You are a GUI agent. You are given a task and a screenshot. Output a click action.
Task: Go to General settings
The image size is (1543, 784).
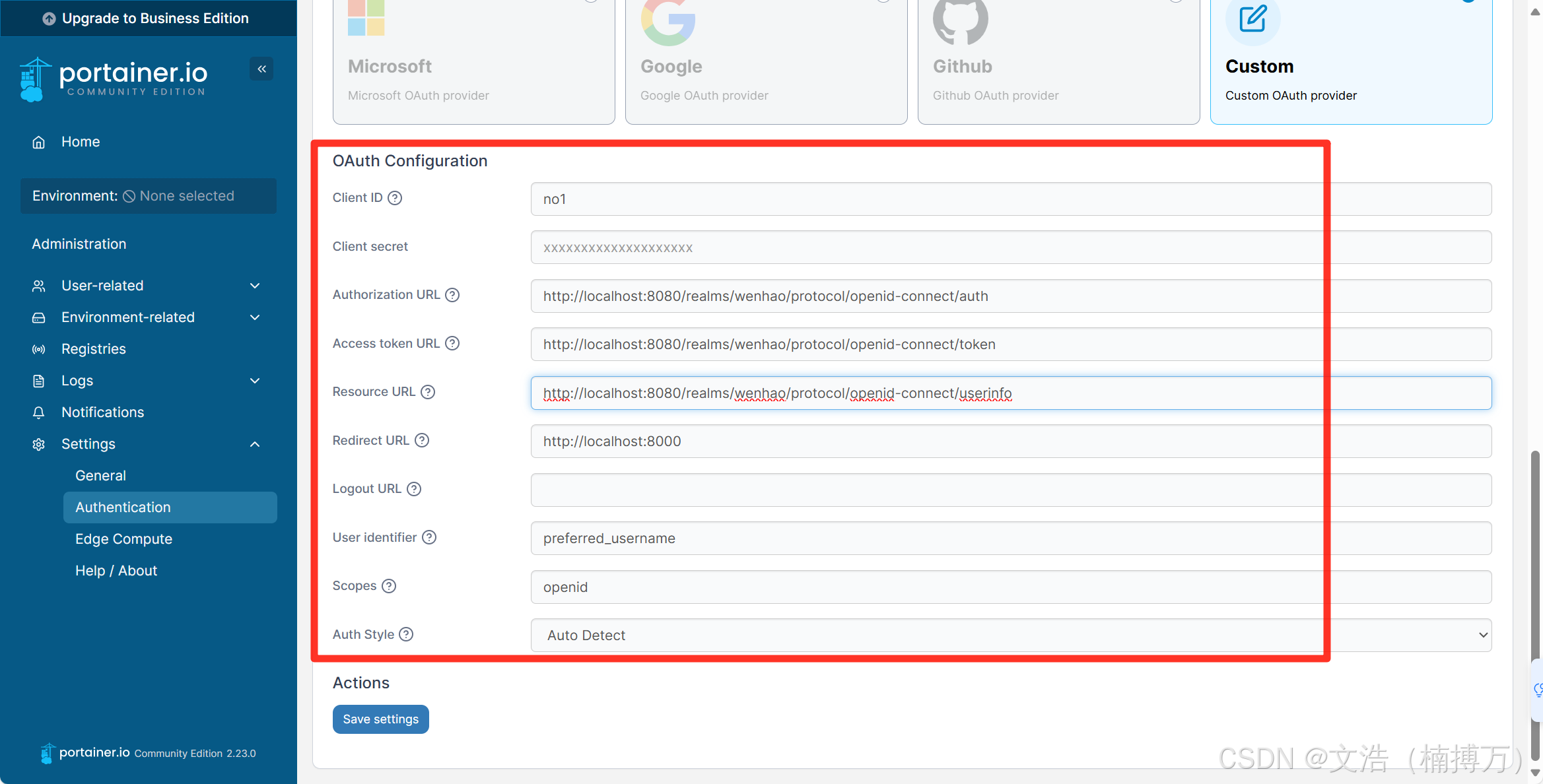pos(100,476)
